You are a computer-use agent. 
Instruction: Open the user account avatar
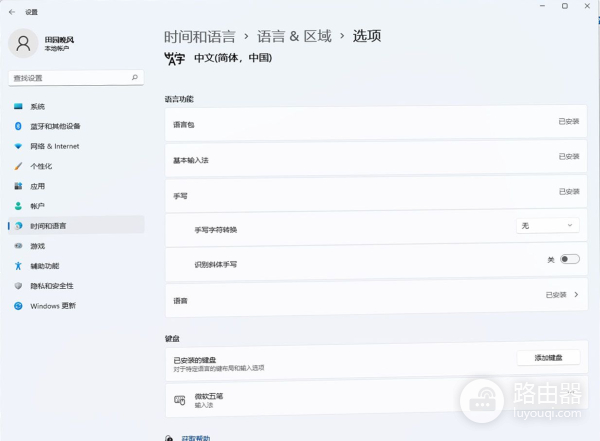pos(23,43)
